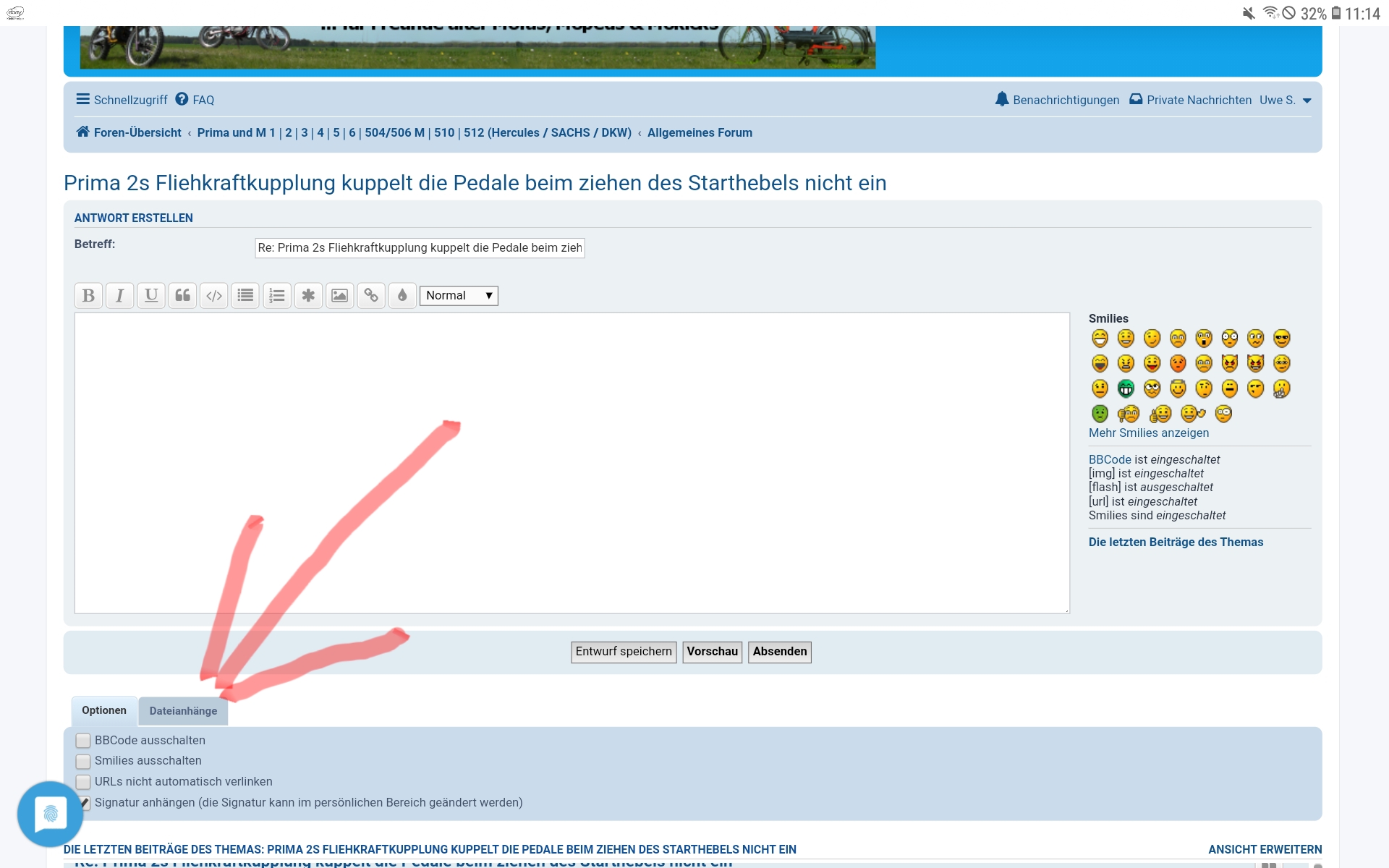Open the Schnellzugriff quick access menu
This screenshot has width=1389, height=868.
click(122, 100)
